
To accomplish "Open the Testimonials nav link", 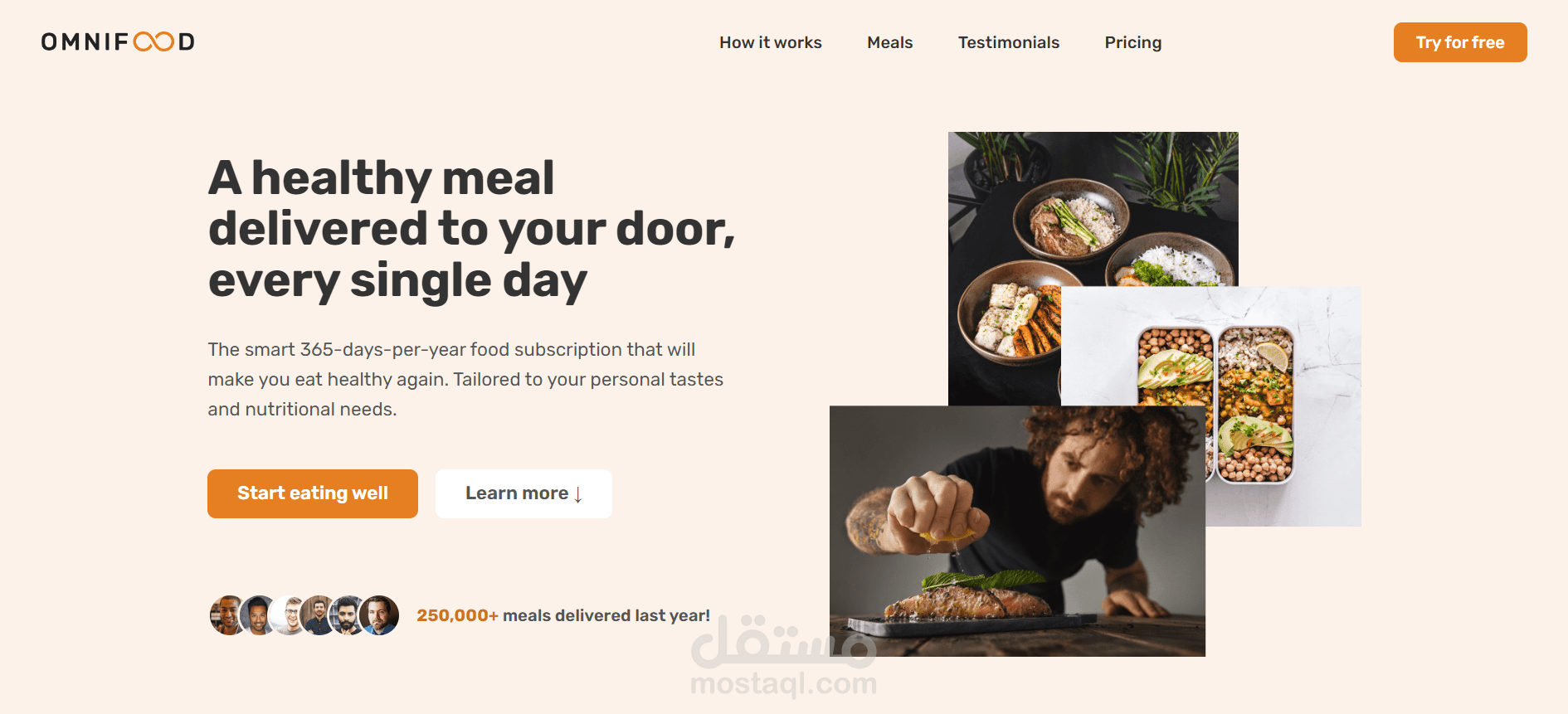I will pyautogui.click(x=1008, y=42).
